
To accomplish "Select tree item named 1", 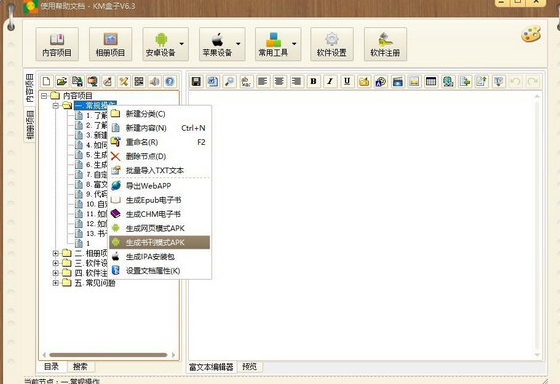I will (88, 243).
